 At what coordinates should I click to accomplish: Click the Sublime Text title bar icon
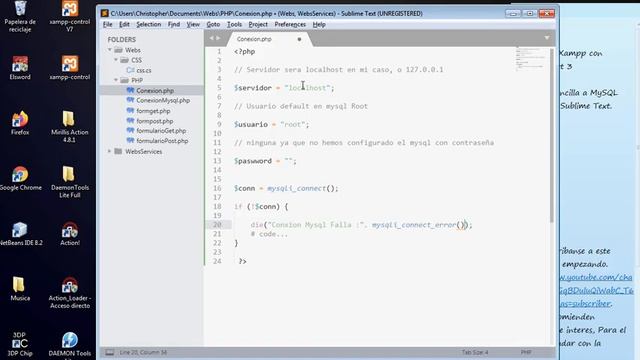tap(104, 13)
